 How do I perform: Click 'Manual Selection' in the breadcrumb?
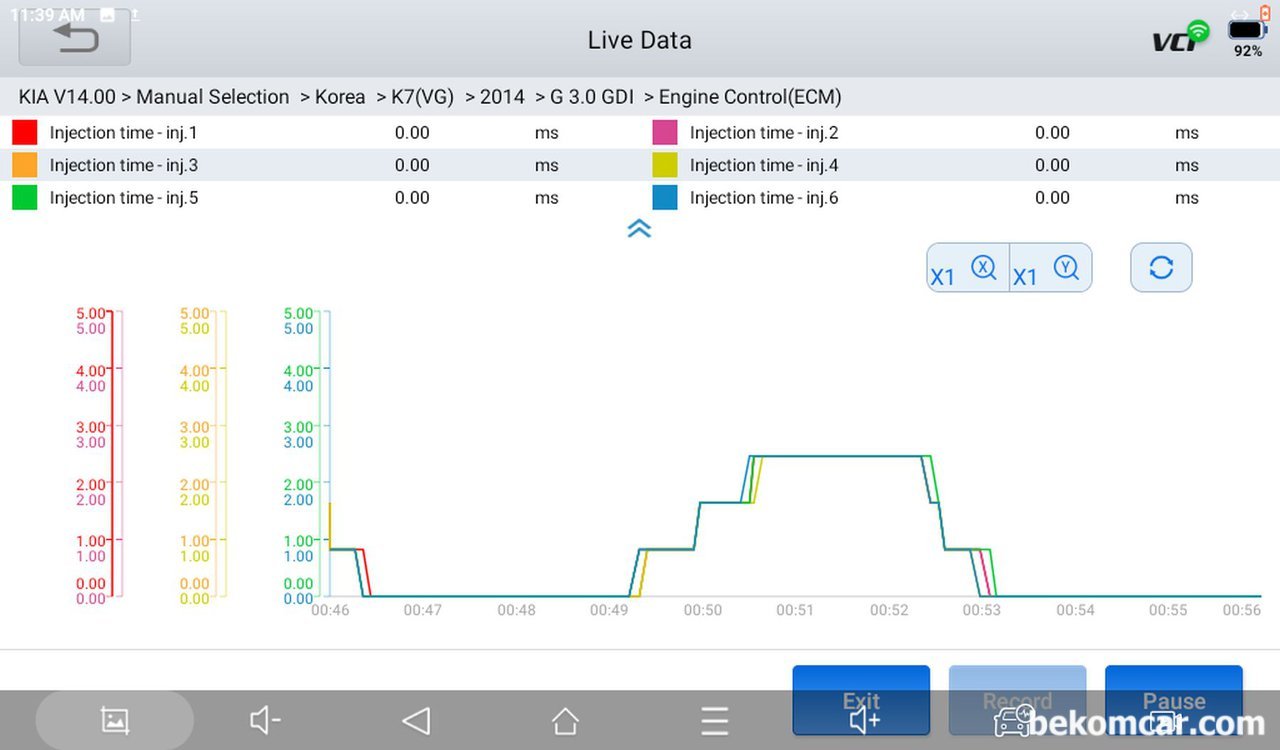[213, 97]
